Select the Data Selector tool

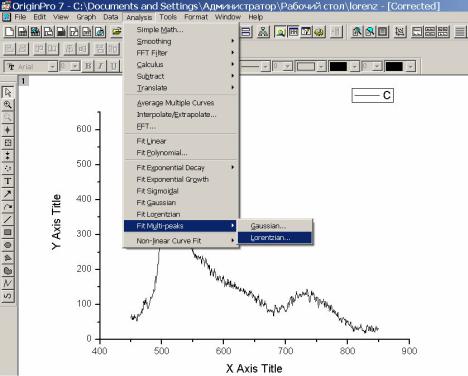pos(8,155)
